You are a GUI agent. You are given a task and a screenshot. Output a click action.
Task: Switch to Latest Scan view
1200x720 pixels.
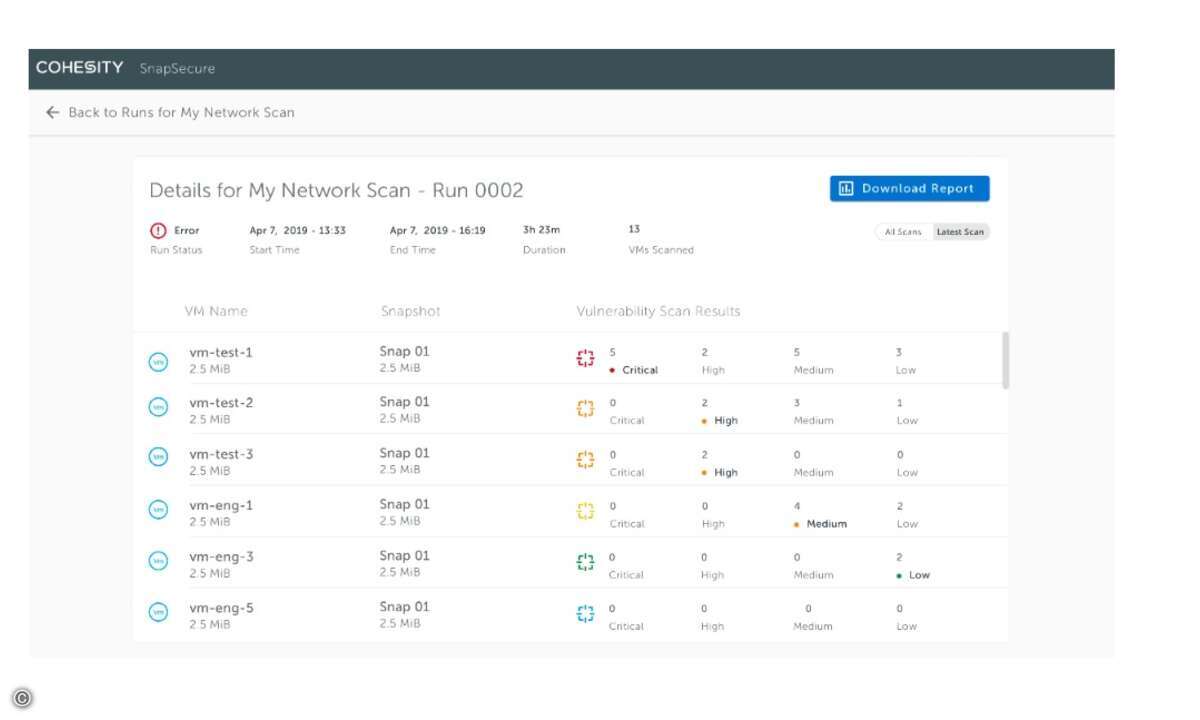click(960, 232)
